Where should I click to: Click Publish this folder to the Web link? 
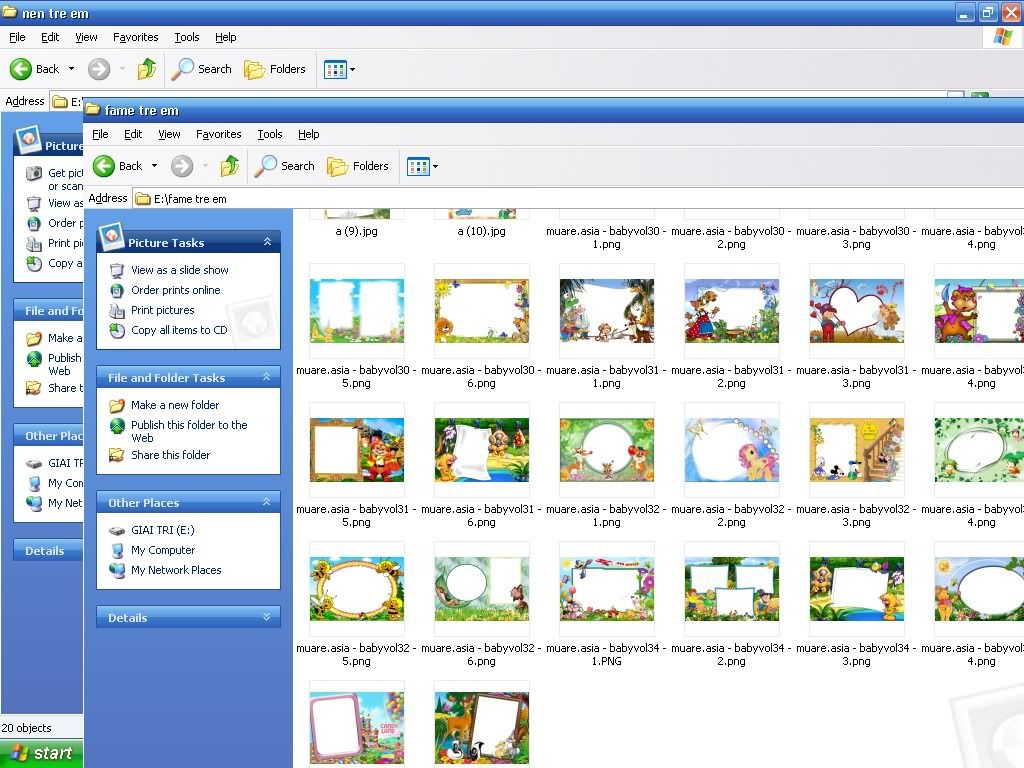(x=189, y=432)
